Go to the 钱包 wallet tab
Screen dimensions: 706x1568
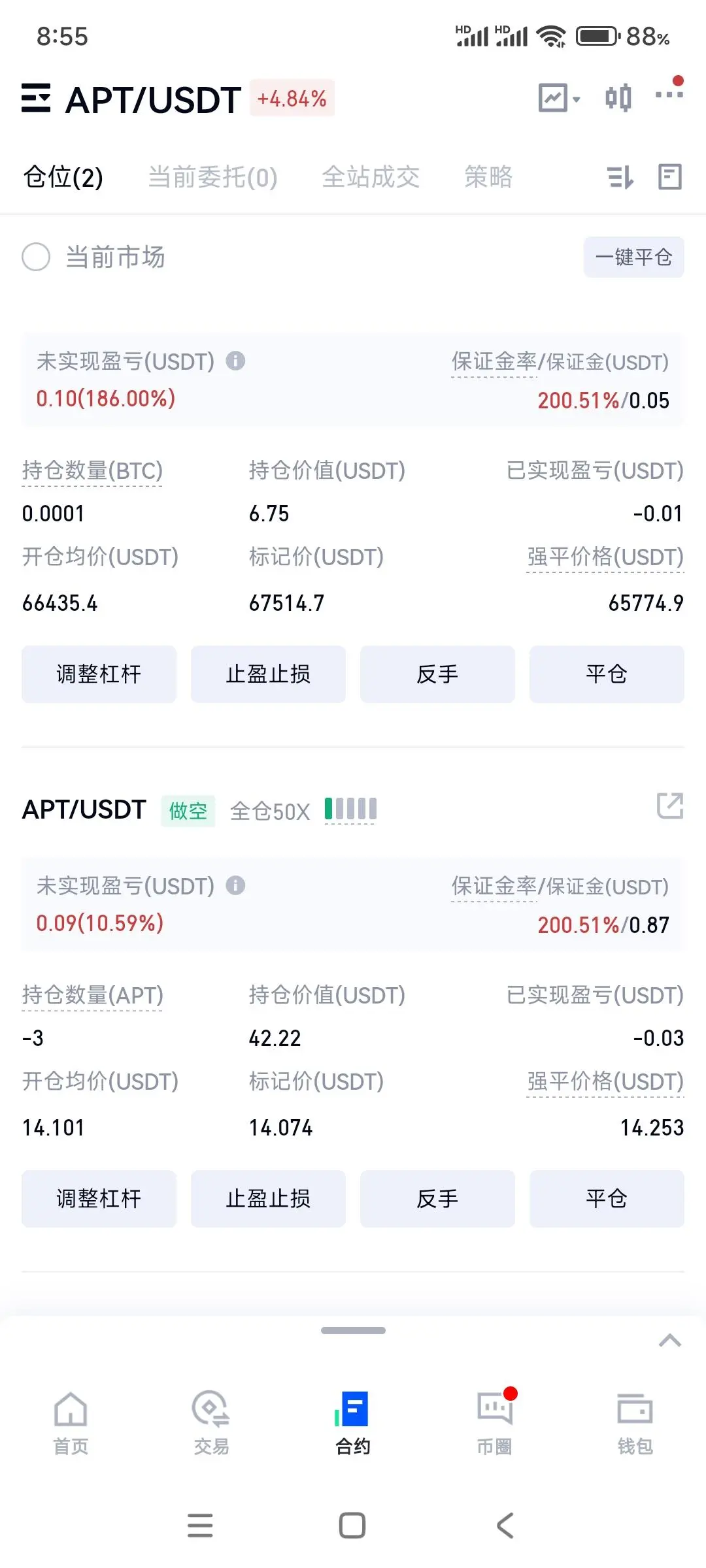[x=635, y=1423]
